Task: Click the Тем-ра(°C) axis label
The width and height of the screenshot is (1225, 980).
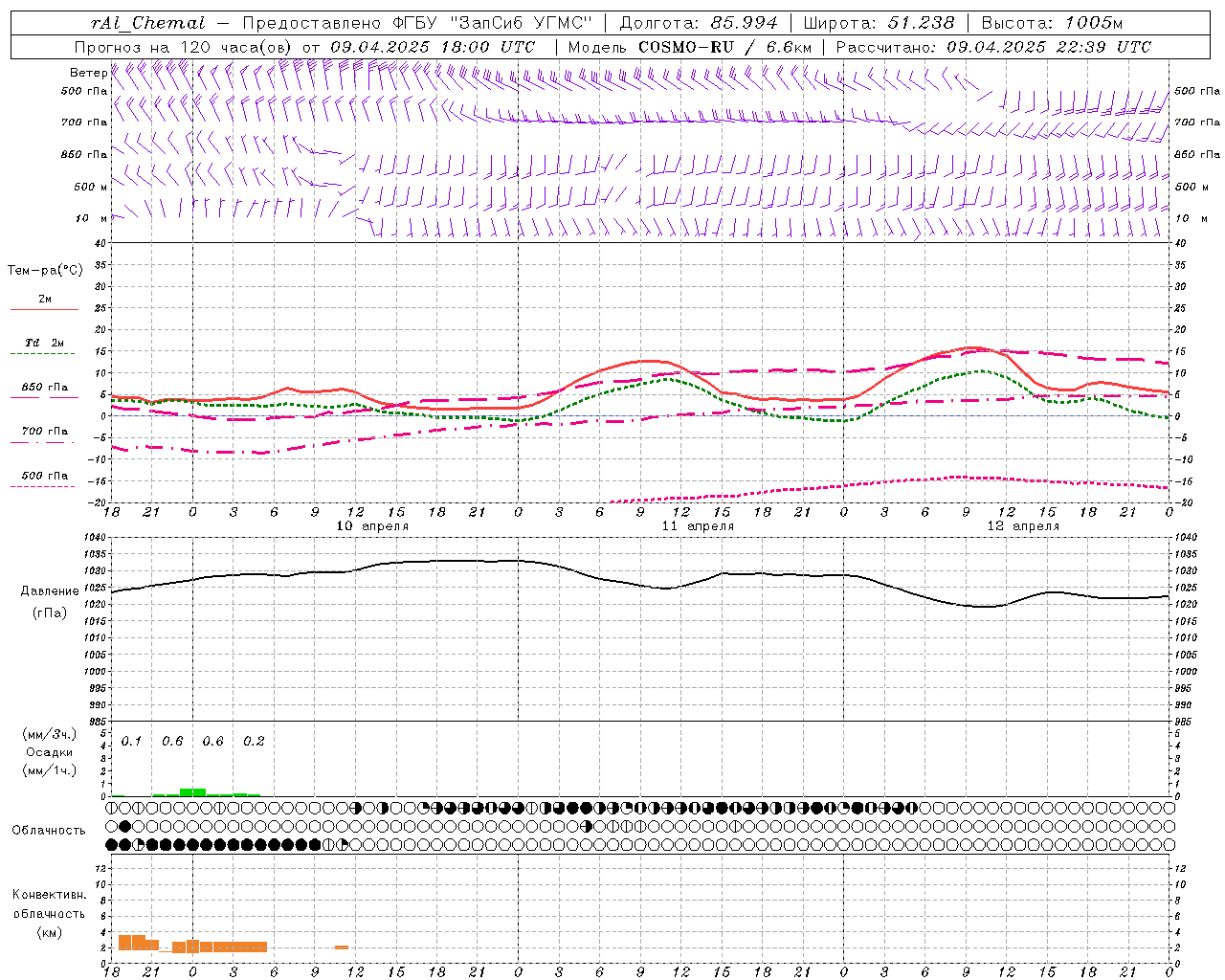Action: point(45,271)
